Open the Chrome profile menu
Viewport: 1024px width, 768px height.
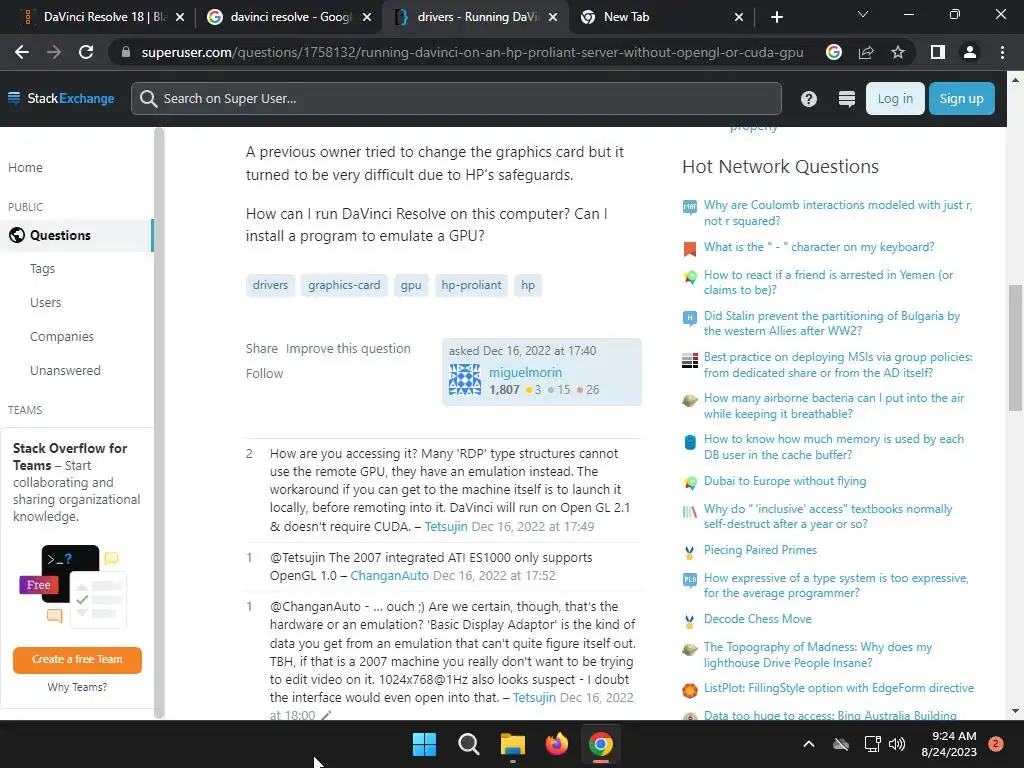pyautogui.click(x=970, y=52)
